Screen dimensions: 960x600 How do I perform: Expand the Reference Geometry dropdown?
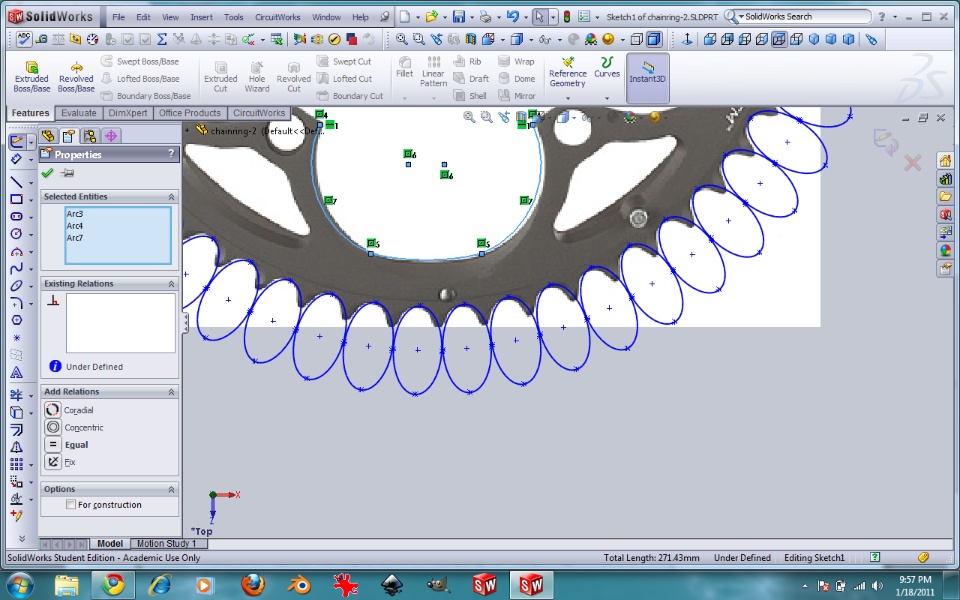[568, 99]
